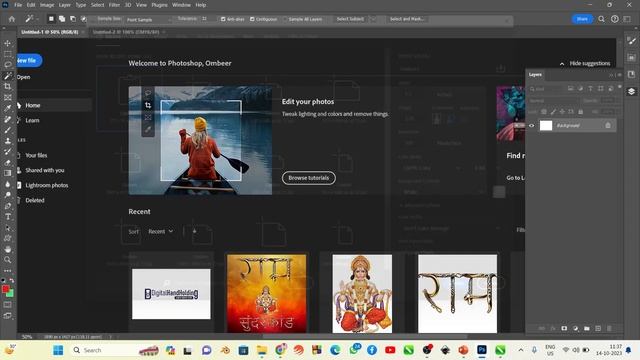640x360 pixels.
Task: Open the Layers panel icon in right dock
Action: pyautogui.click(x=631, y=91)
